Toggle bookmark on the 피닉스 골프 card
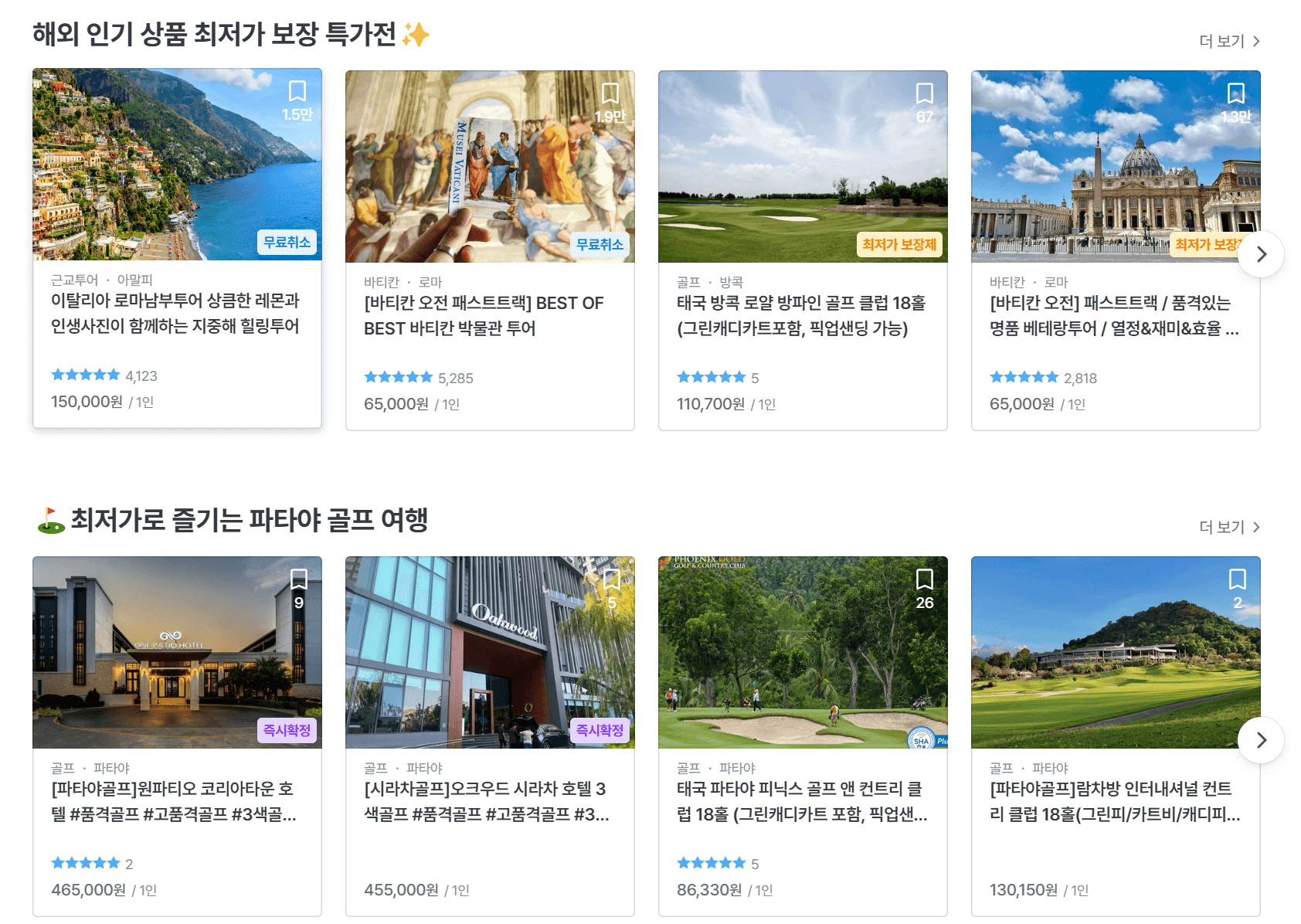The image size is (1301, 924). click(x=926, y=580)
